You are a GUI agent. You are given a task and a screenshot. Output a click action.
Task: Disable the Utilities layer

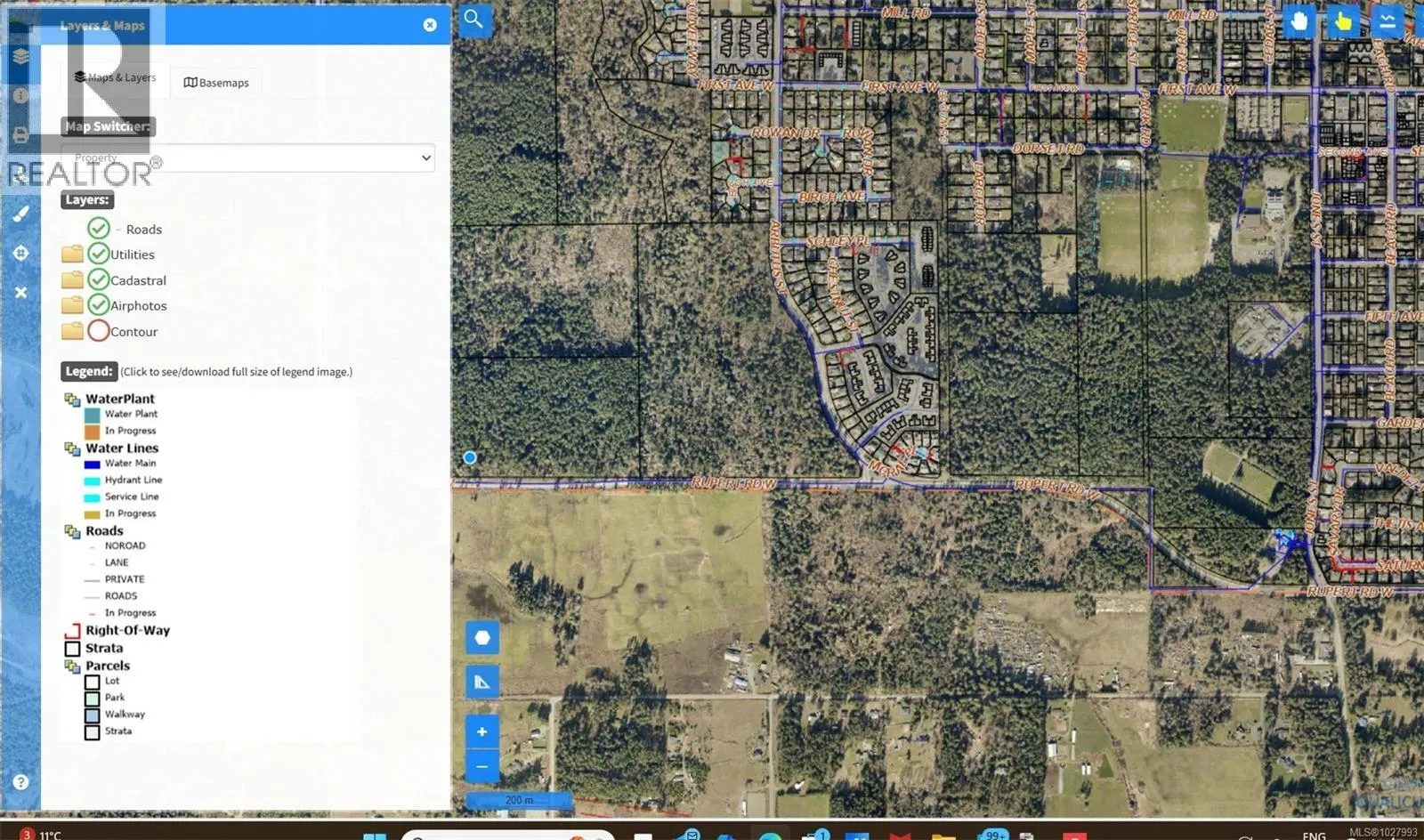coord(99,254)
